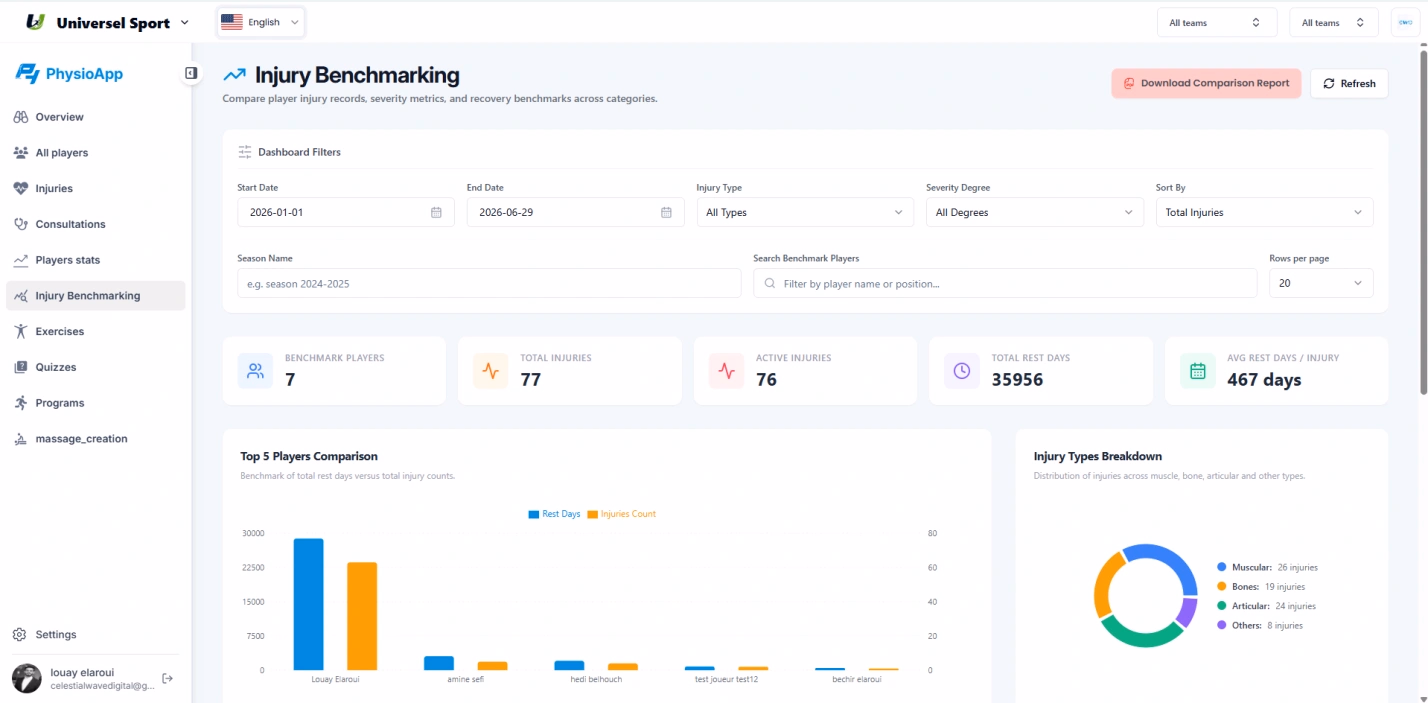
Task: Expand the Injury Type dropdown
Action: (x=805, y=212)
